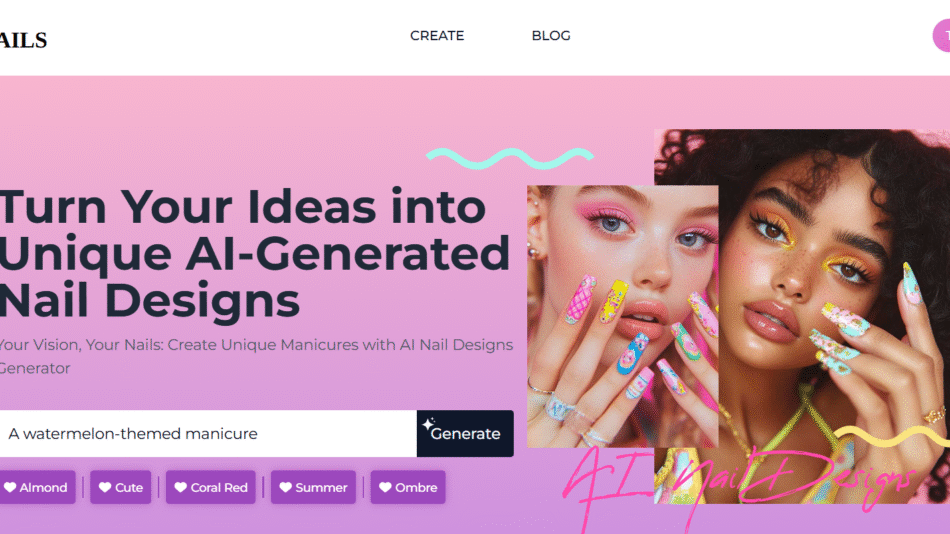Select the Coral Red style tag
950x534 pixels.
[x=210, y=487]
